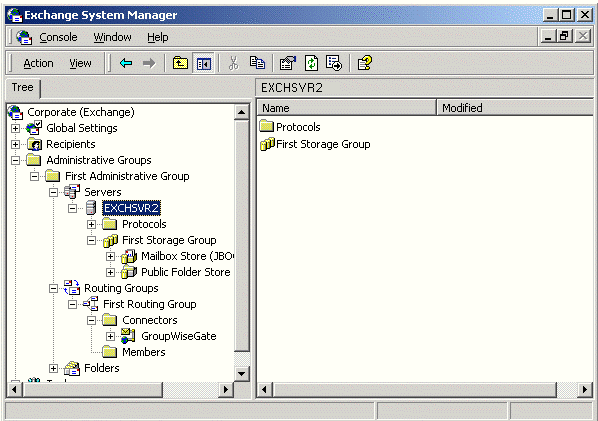Click the Folders icon in tree
The width and height of the screenshot is (598, 421).
coord(72,368)
